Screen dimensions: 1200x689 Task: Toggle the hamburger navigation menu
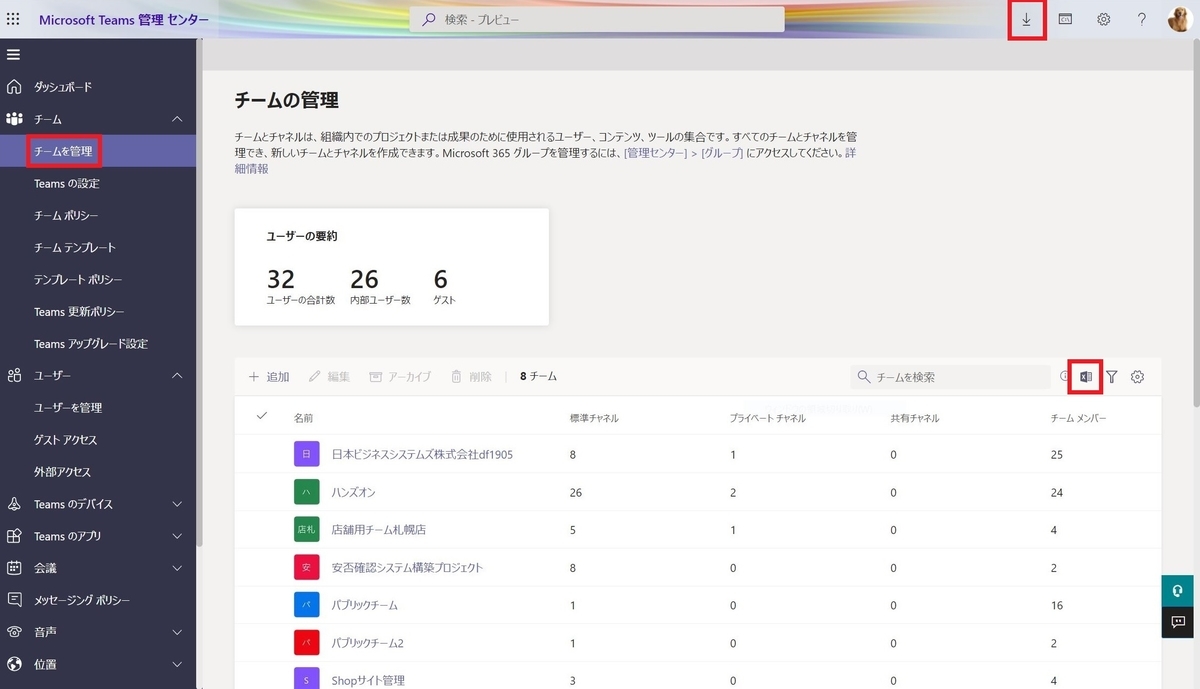point(13,54)
